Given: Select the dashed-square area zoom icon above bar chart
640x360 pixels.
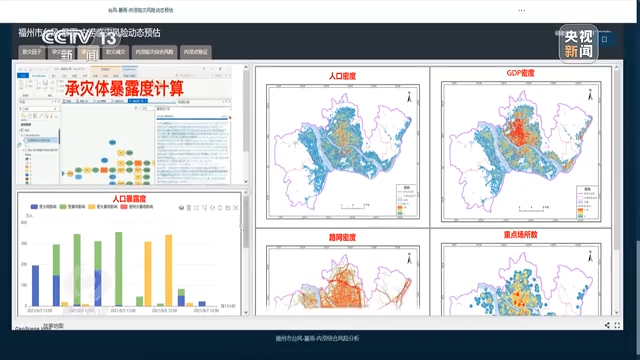Looking at the screenshot, I should point(196,208).
